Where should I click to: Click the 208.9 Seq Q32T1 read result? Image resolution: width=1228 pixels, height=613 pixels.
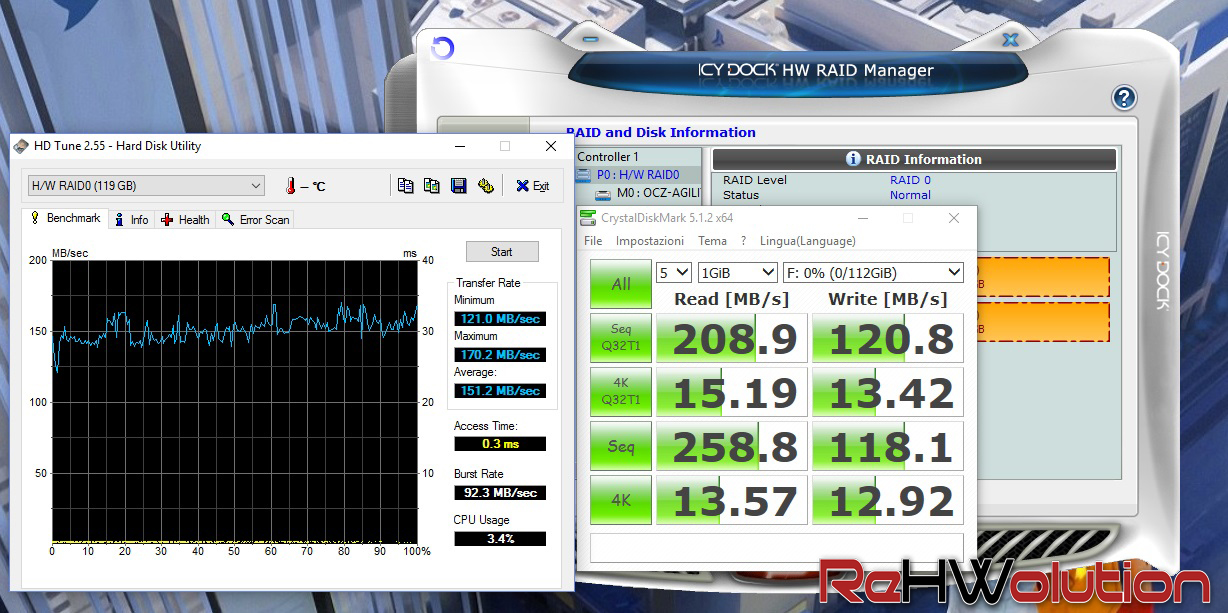click(731, 338)
